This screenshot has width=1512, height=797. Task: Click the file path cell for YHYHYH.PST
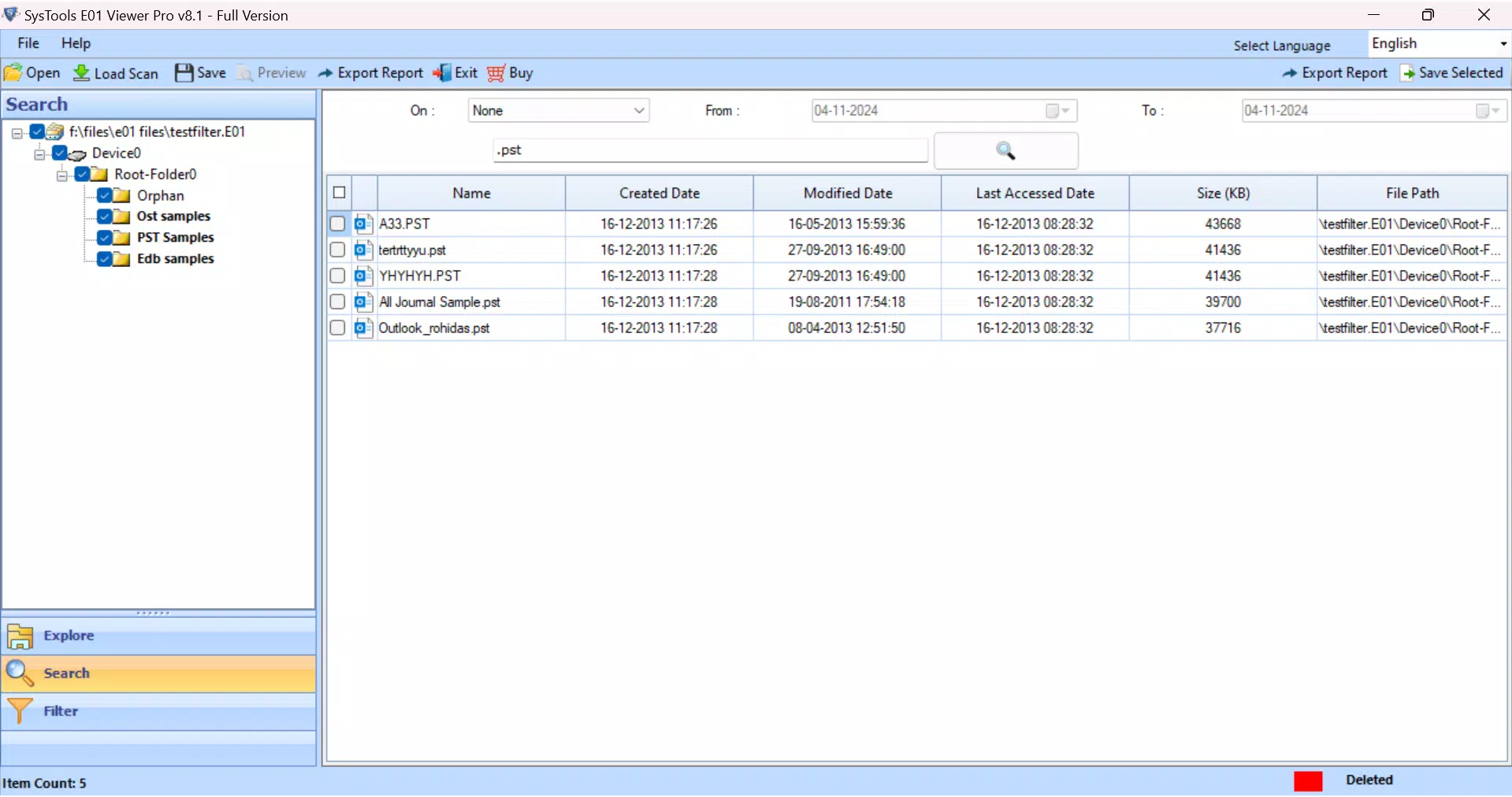pyautogui.click(x=1411, y=276)
